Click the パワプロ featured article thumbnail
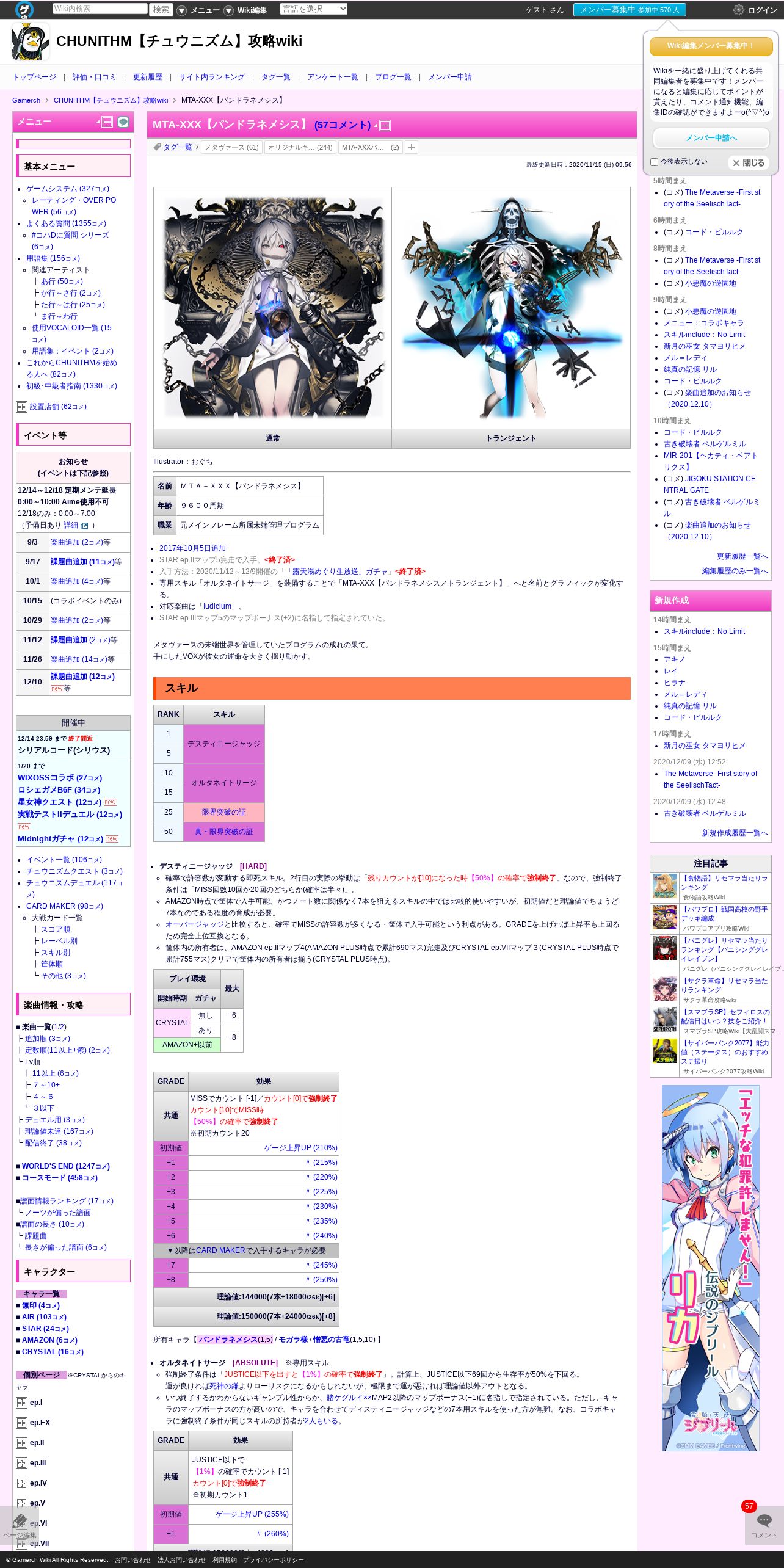Image resolution: width=784 pixels, height=1568 pixels. coord(665,918)
